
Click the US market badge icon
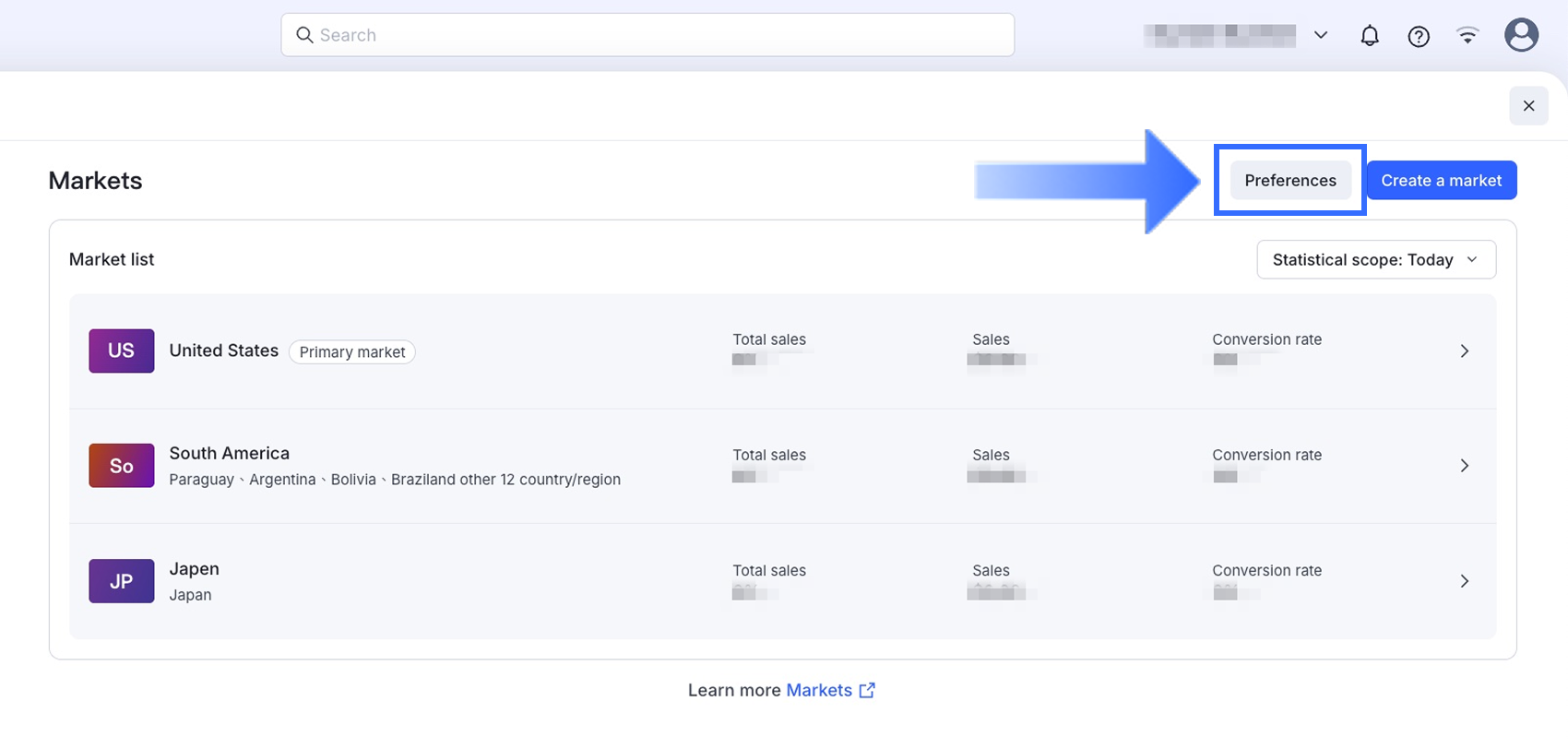click(121, 351)
